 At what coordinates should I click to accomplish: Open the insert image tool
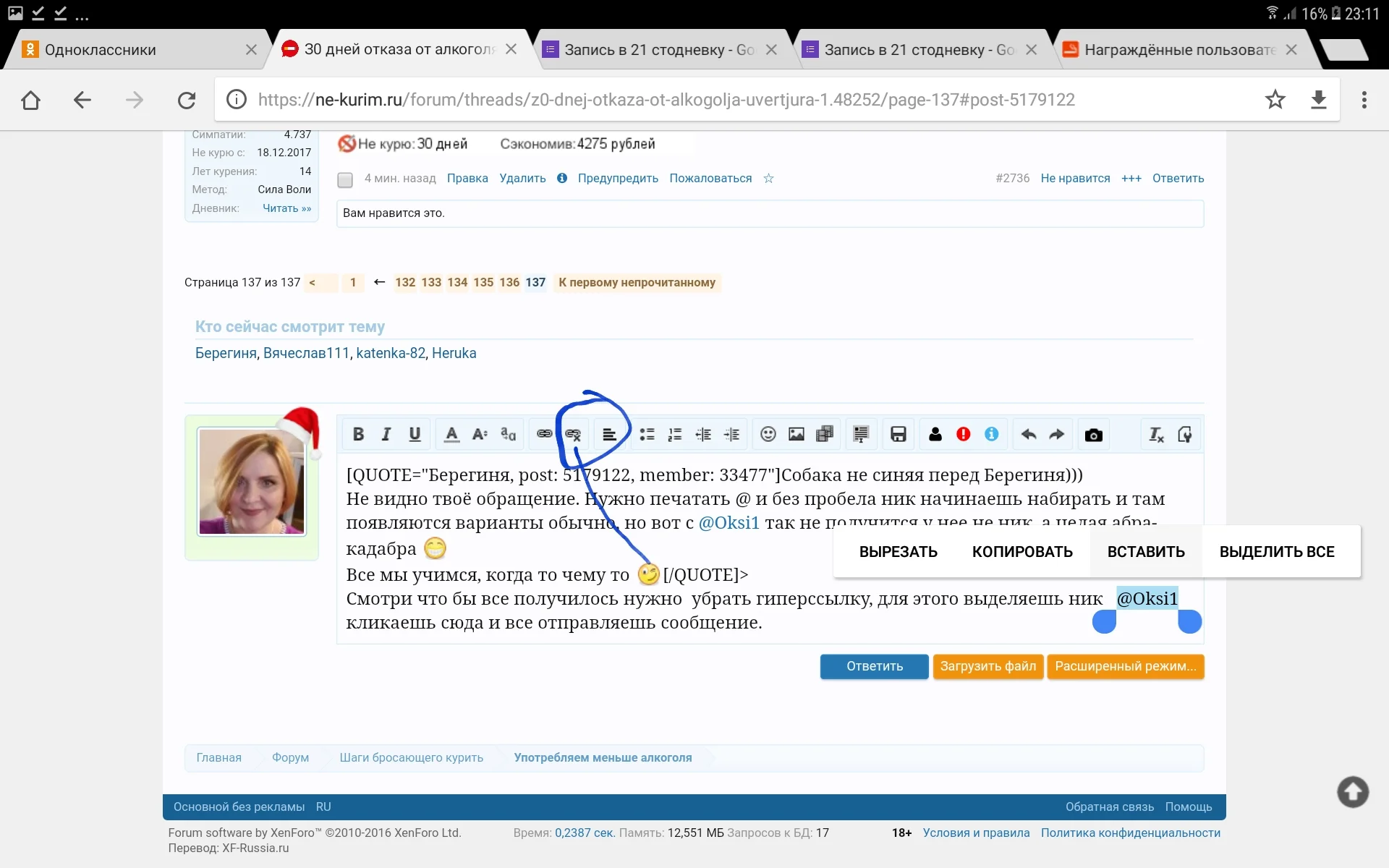[x=797, y=434]
